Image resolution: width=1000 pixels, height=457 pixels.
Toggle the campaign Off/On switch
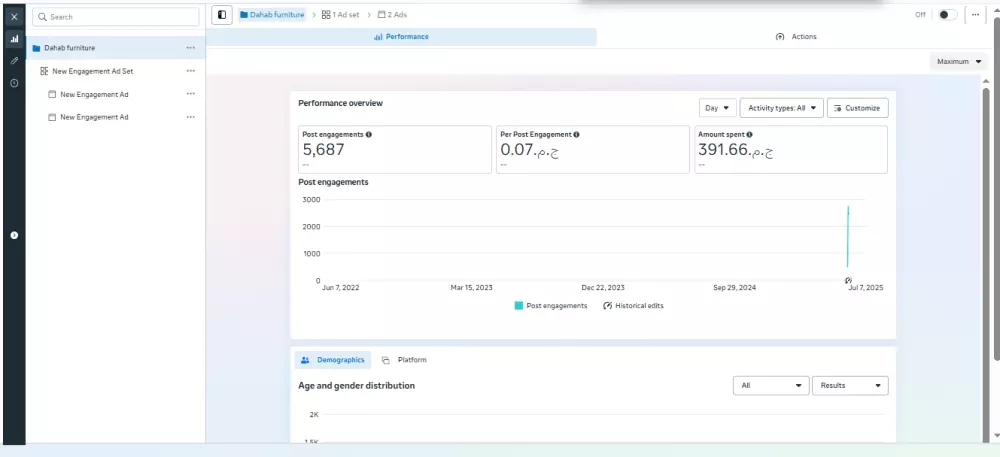click(947, 15)
